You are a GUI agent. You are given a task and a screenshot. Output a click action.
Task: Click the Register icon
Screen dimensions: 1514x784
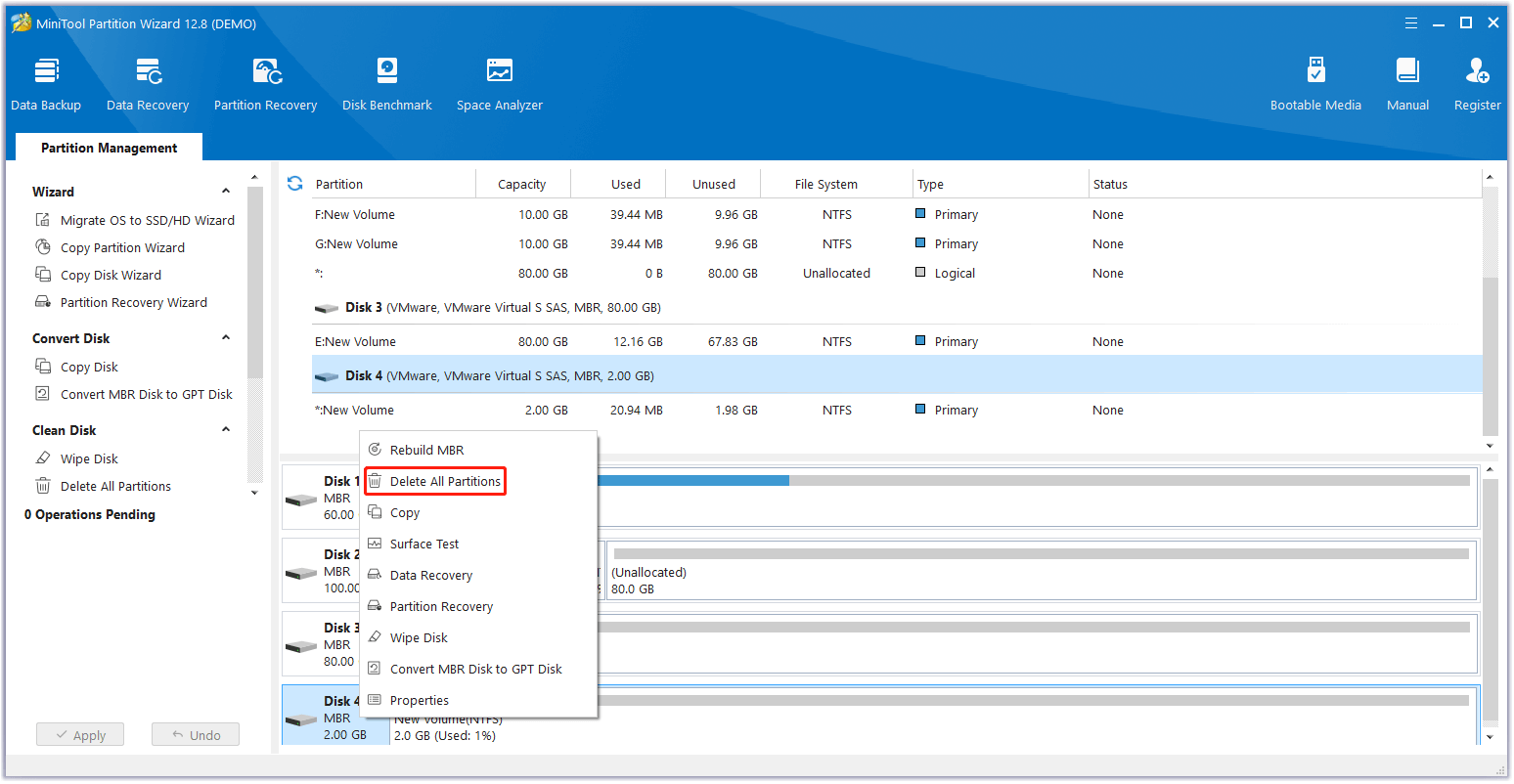pyautogui.click(x=1477, y=70)
